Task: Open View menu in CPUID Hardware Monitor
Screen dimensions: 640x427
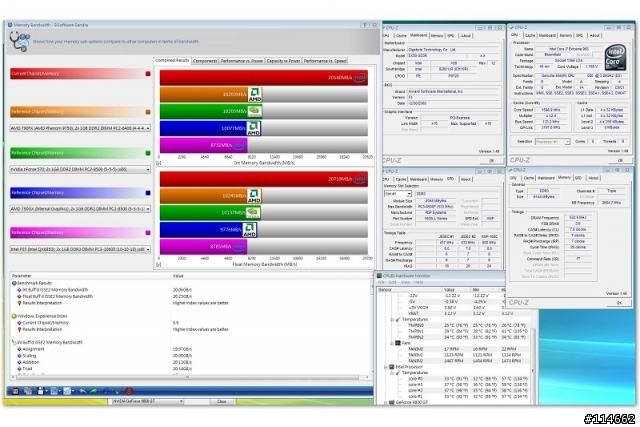Action: [405, 282]
